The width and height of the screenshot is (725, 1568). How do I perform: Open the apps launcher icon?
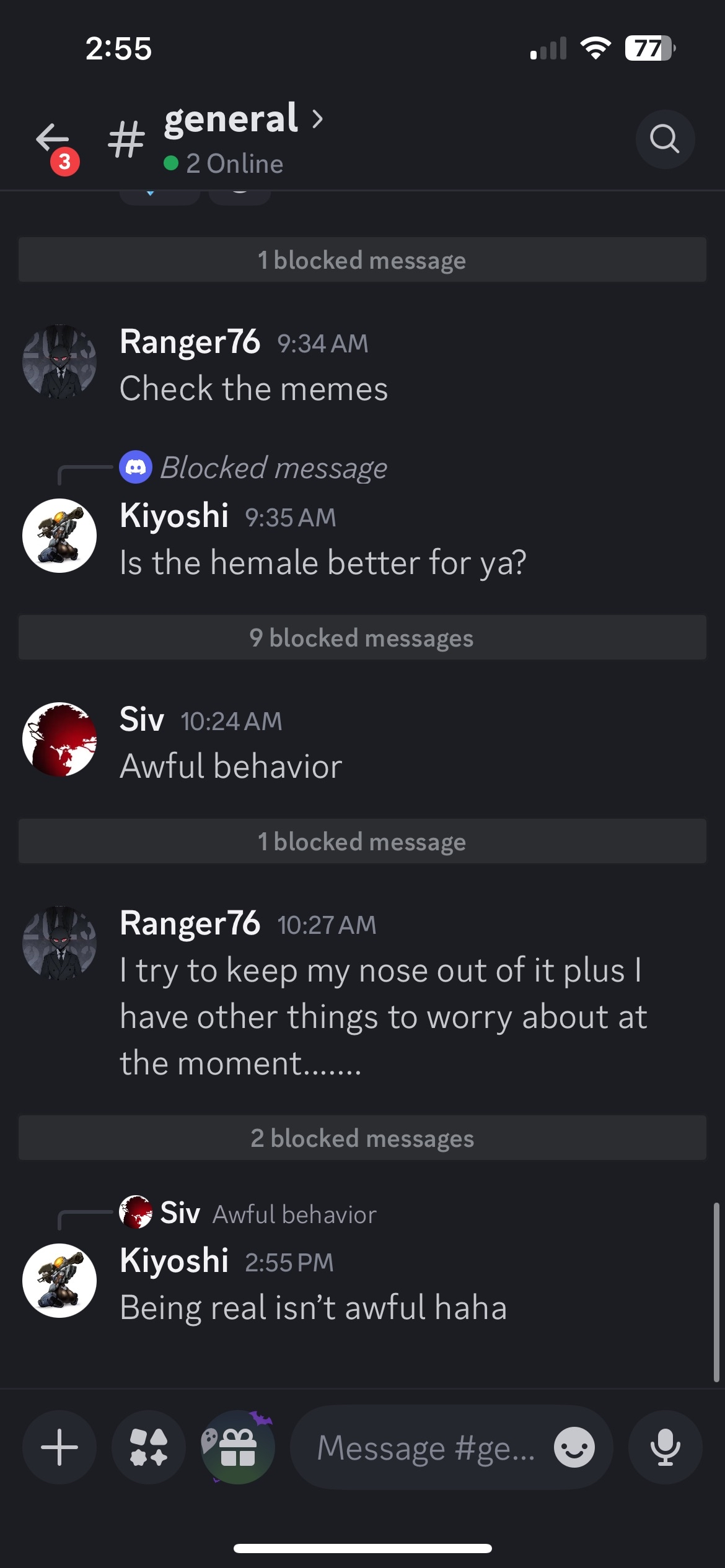pyautogui.click(x=149, y=1447)
